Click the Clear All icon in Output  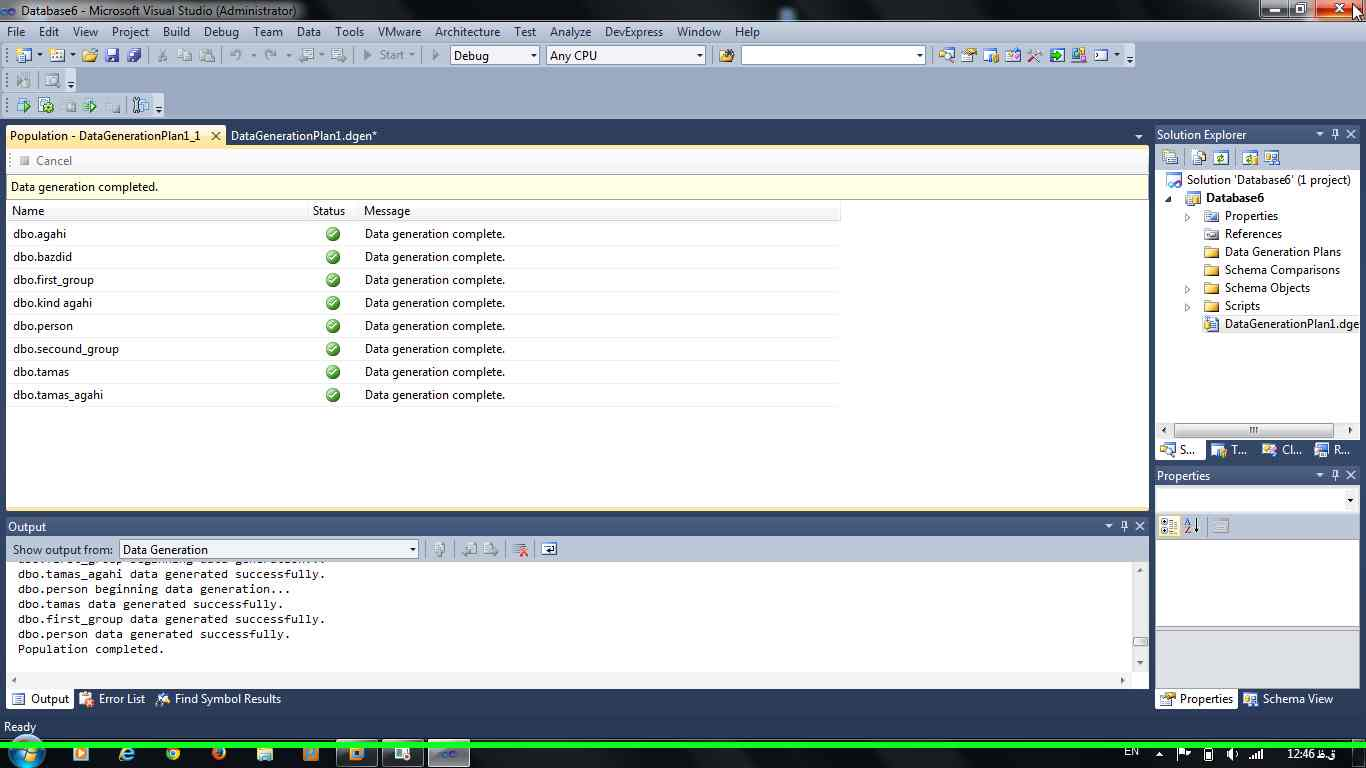[520, 550]
